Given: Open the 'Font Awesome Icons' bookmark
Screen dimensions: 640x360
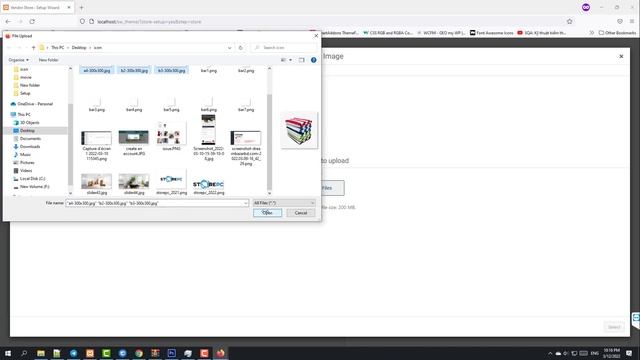Looking at the screenshot, I should coord(491,33).
